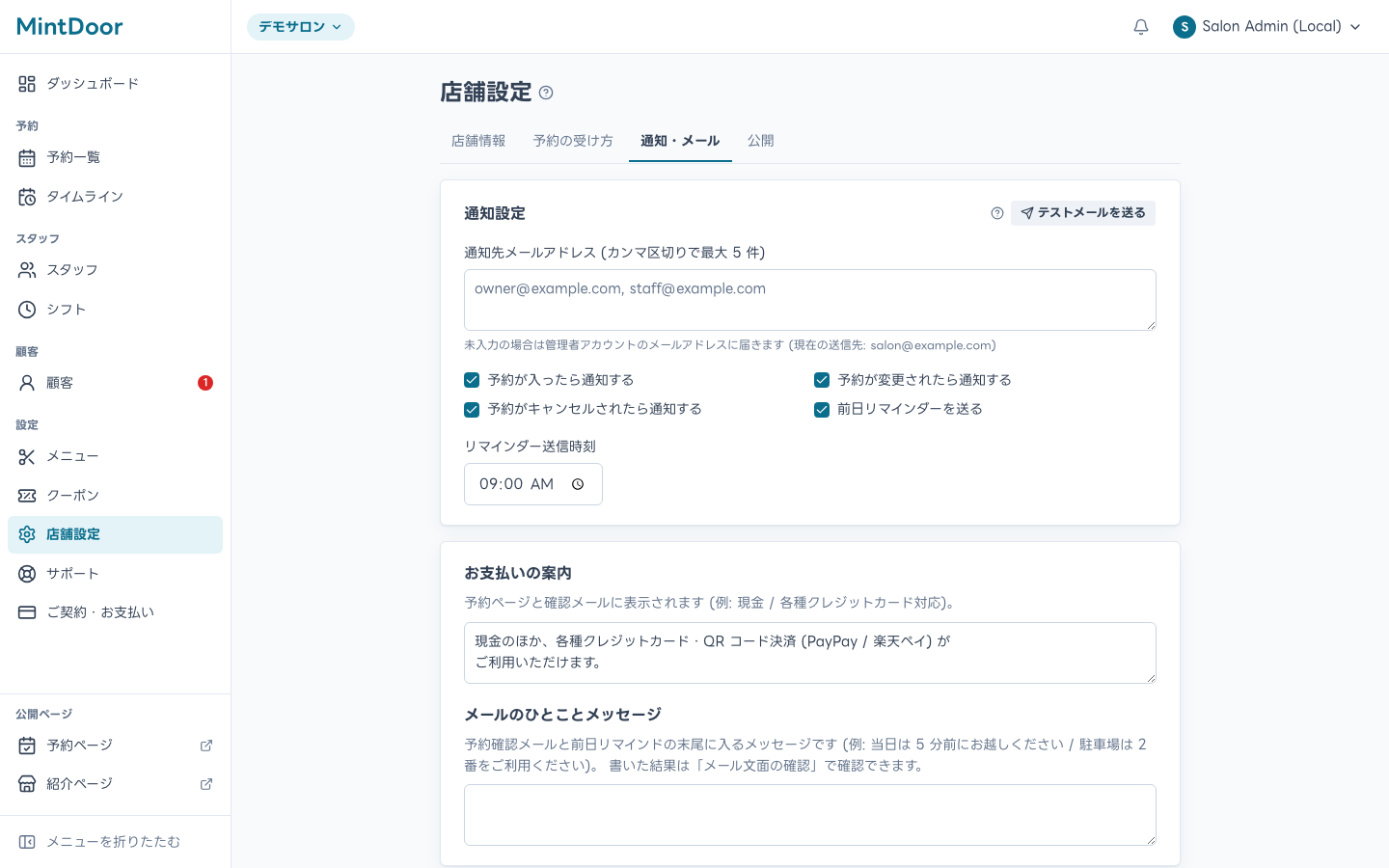Open notifications bell icon
This screenshot has width=1389, height=868.
[1141, 27]
